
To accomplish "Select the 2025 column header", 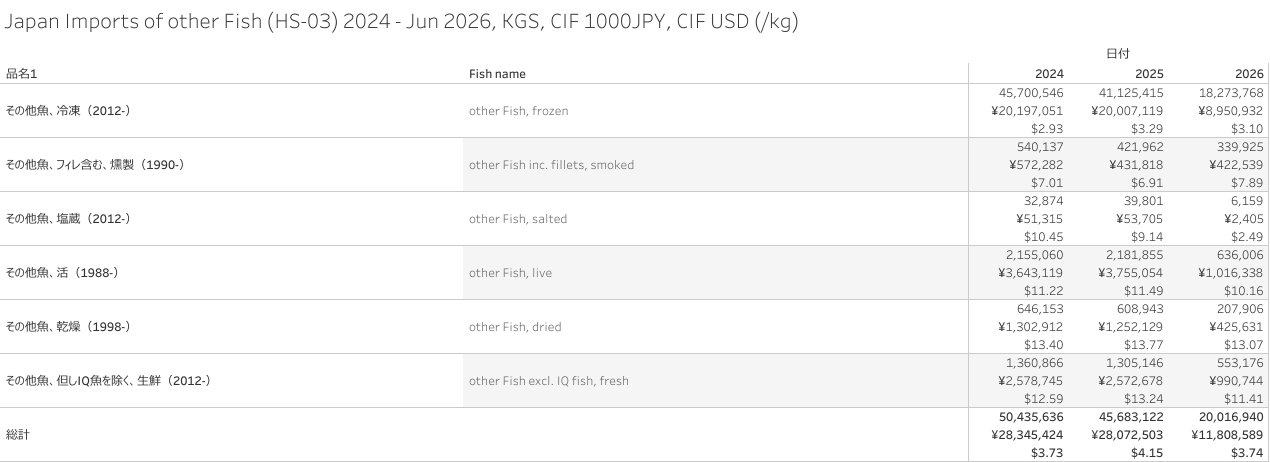I will (1149, 74).
